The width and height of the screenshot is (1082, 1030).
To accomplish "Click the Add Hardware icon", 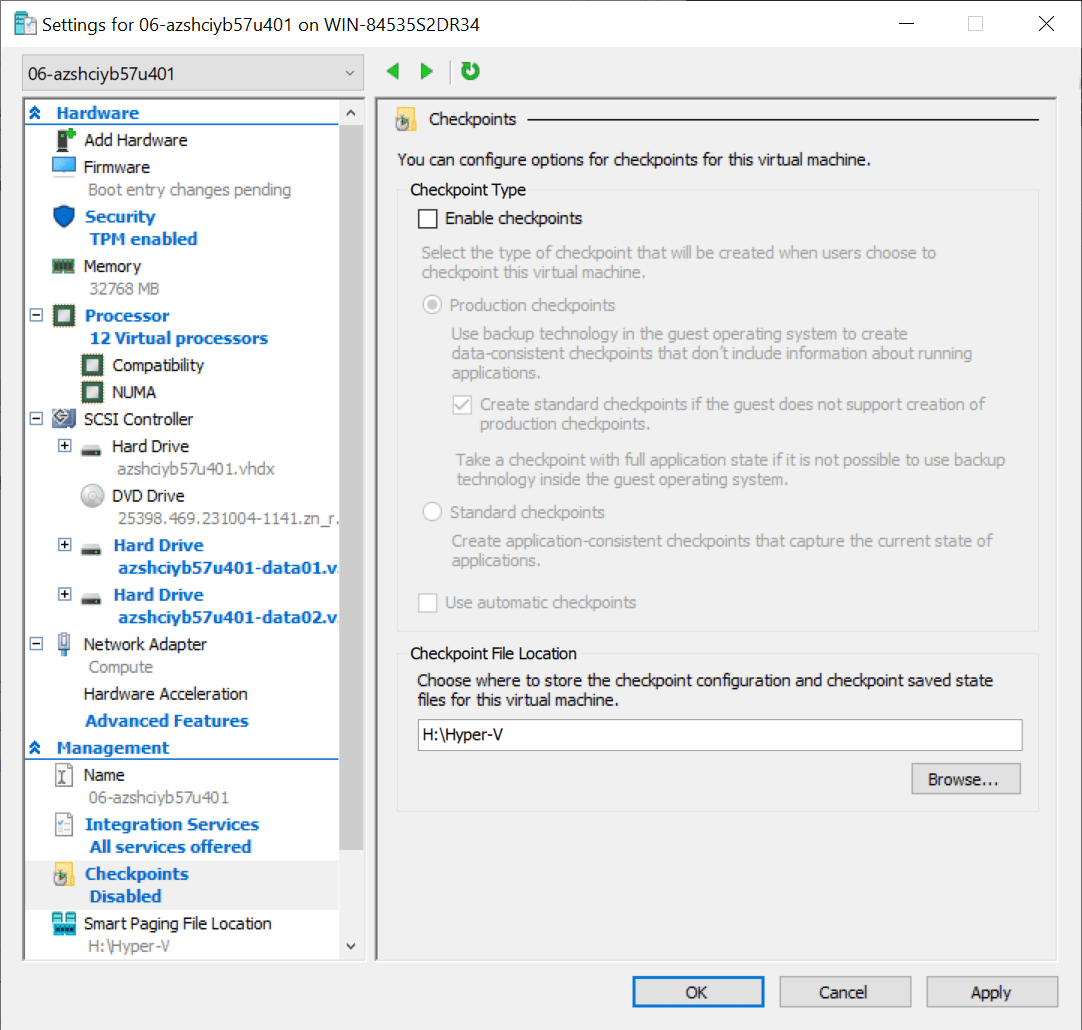I will pos(65,140).
